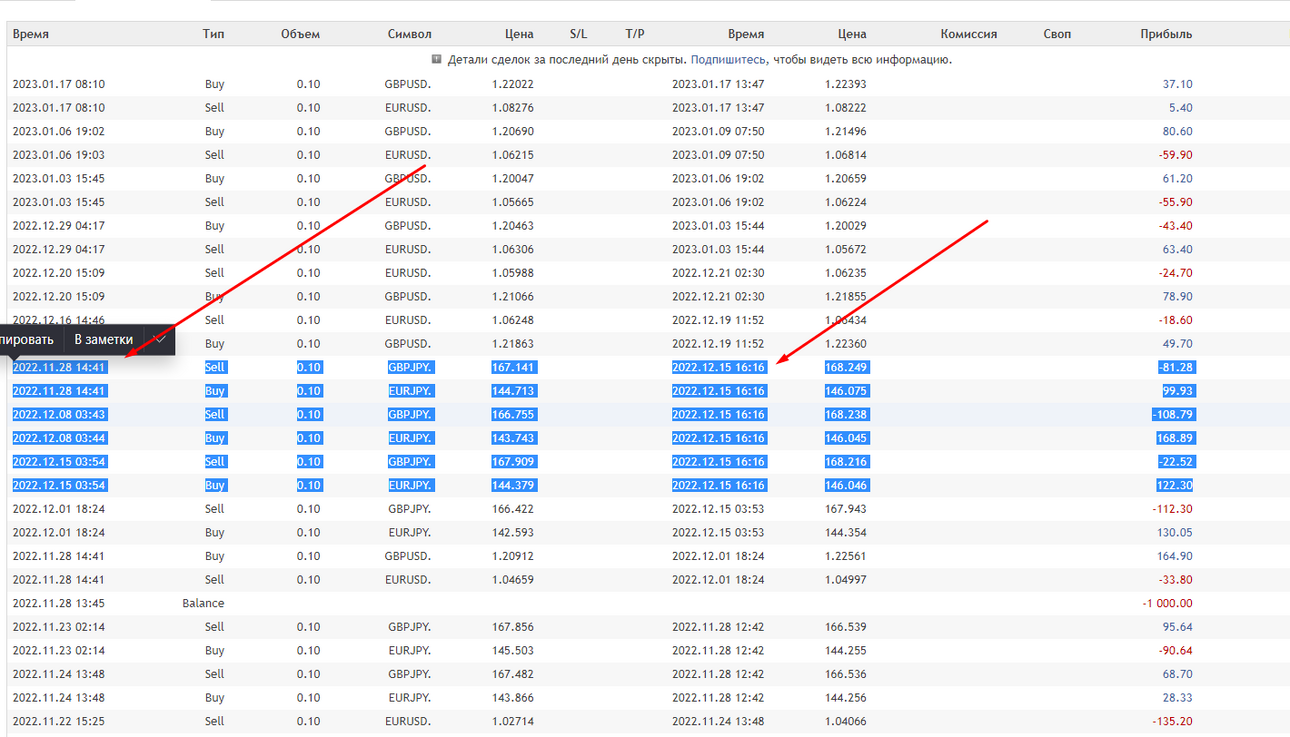Image resolution: width=1290 pixels, height=737 pixels.
Task: Click the highlighted profit '168.89'
Action: pyautogui.click(x=1174, y=438)
